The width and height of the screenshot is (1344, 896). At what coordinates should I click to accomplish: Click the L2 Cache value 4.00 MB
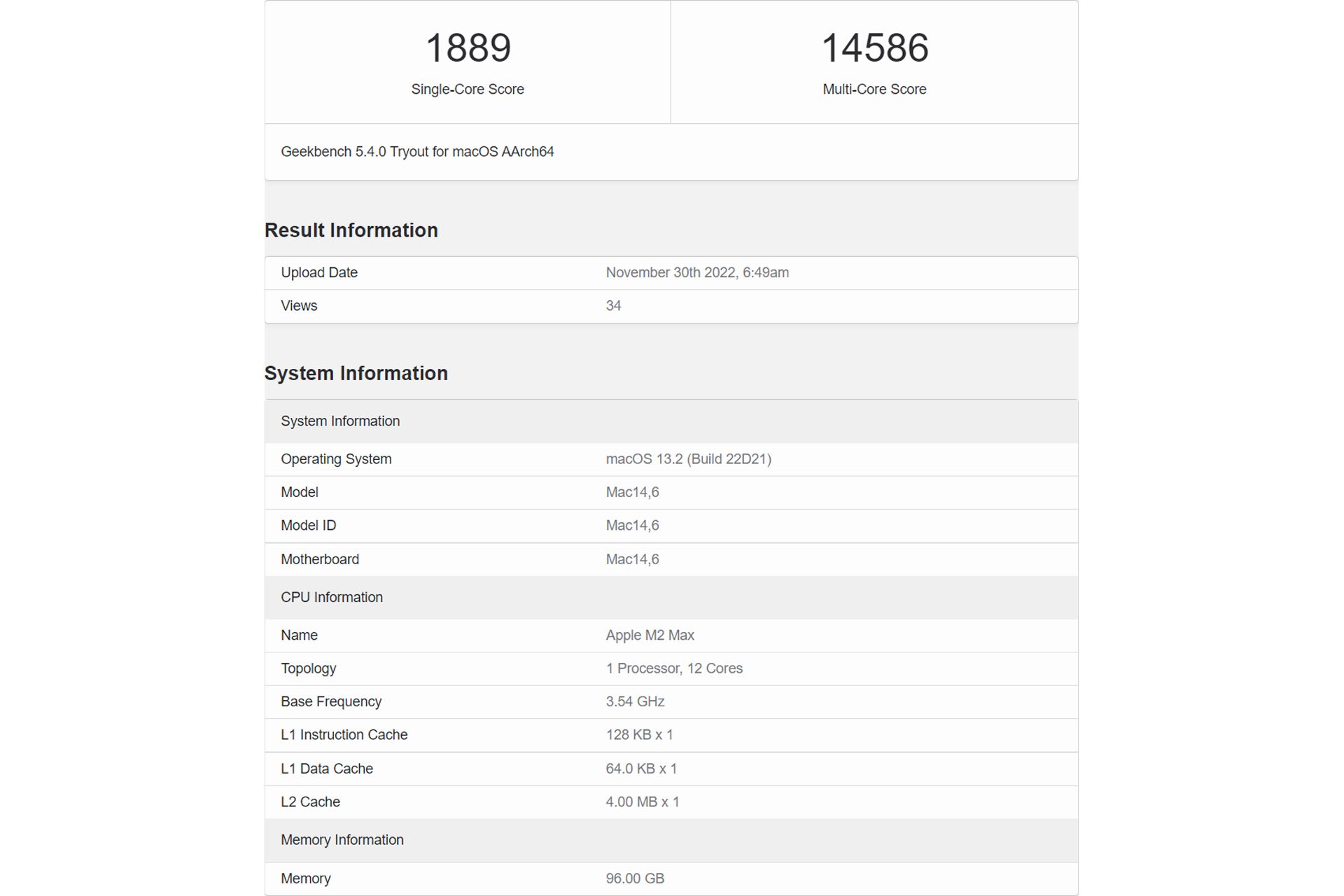(642, 802)
